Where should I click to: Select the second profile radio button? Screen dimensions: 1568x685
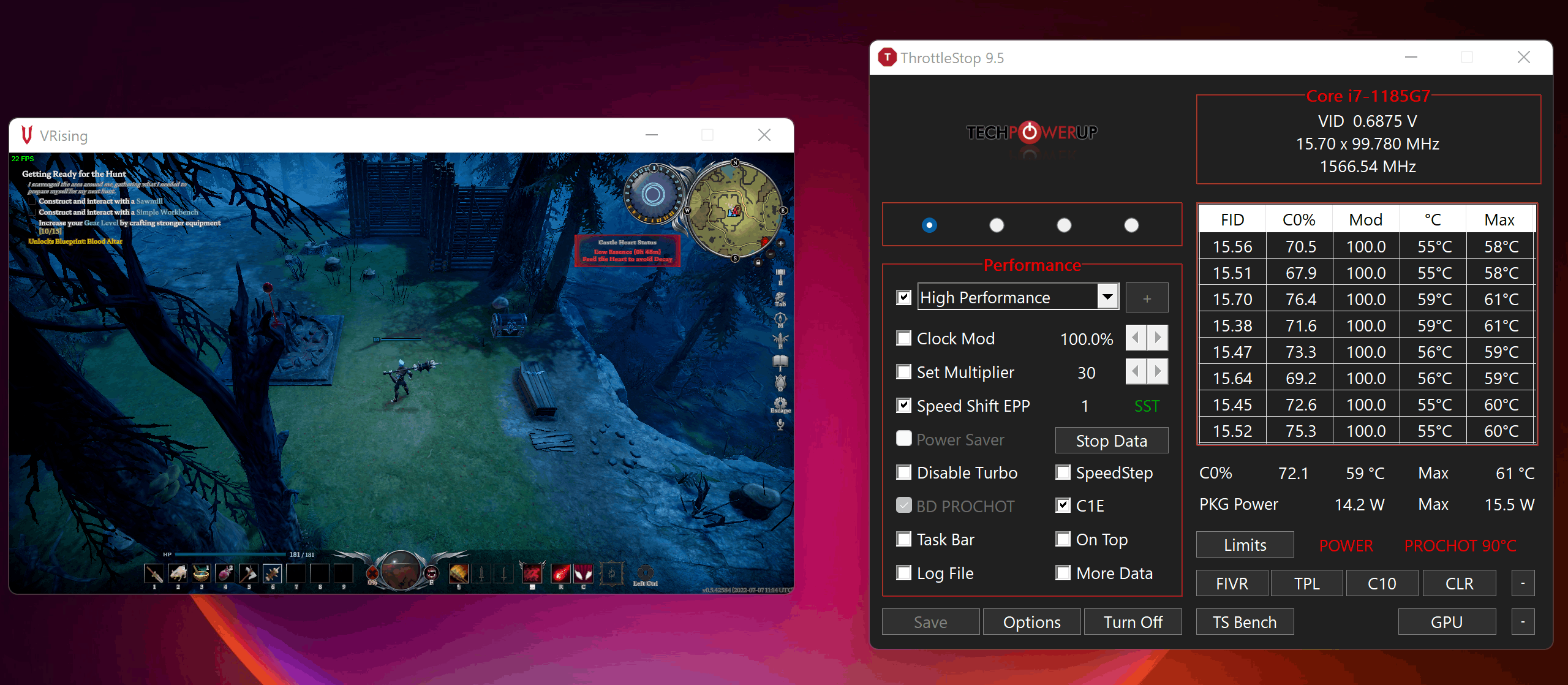click(x=997, y=225)
